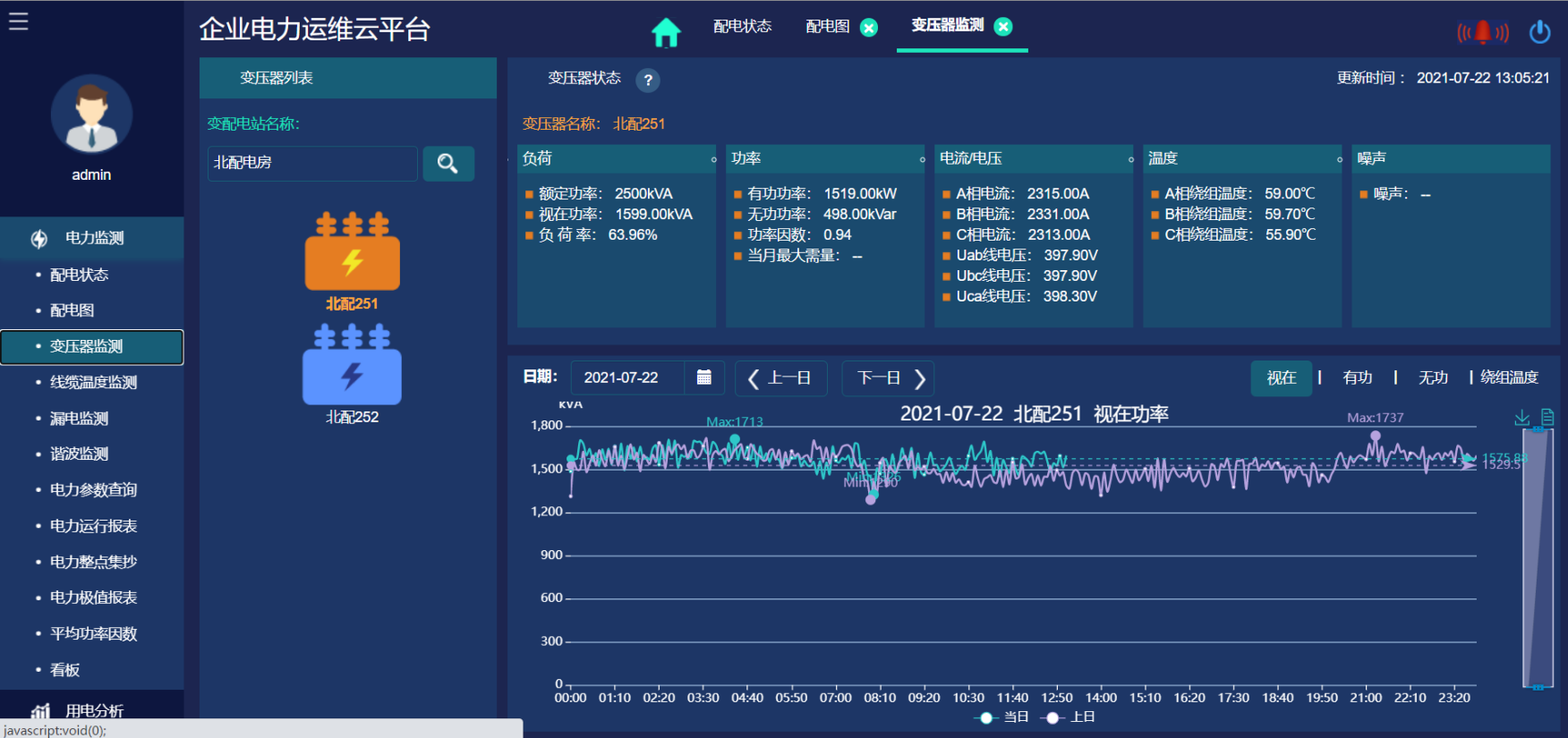Collapse the 功率 panel dot
Viewport: 1568px width, 738px height.
coord(923,160)
